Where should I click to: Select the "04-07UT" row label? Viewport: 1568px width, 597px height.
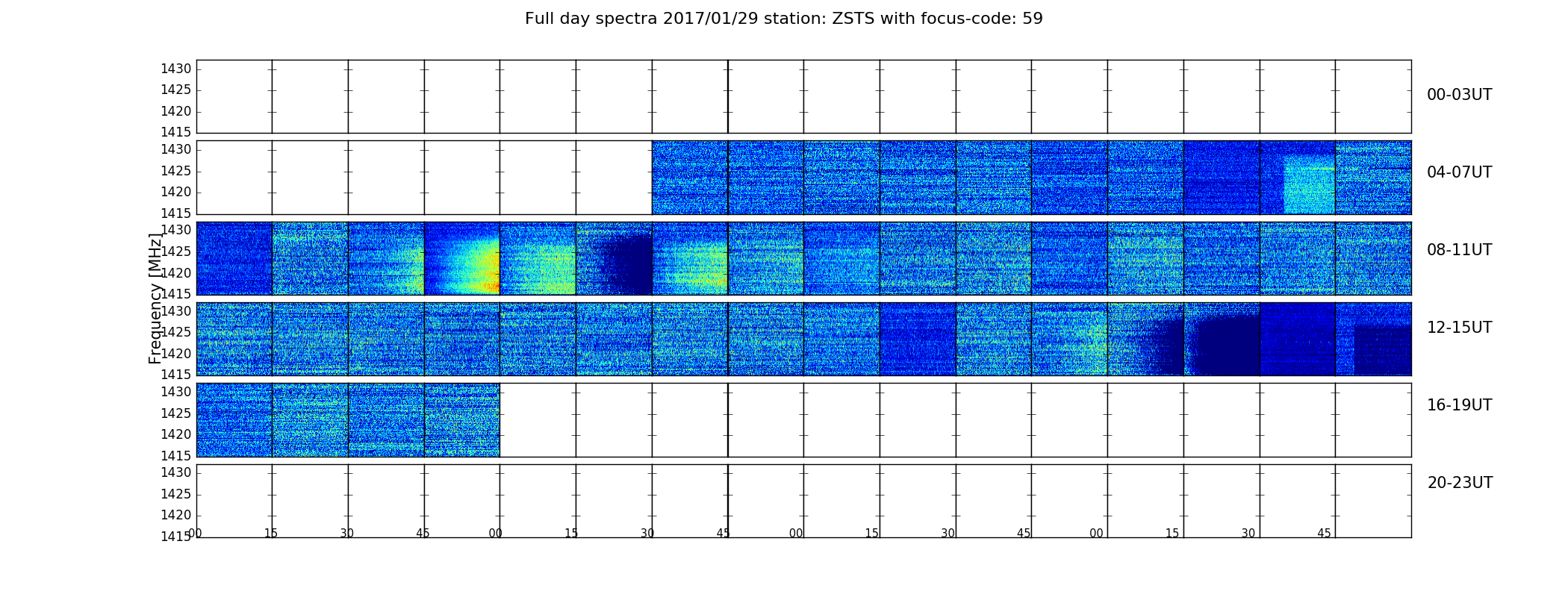click(x=1459, y=172)
